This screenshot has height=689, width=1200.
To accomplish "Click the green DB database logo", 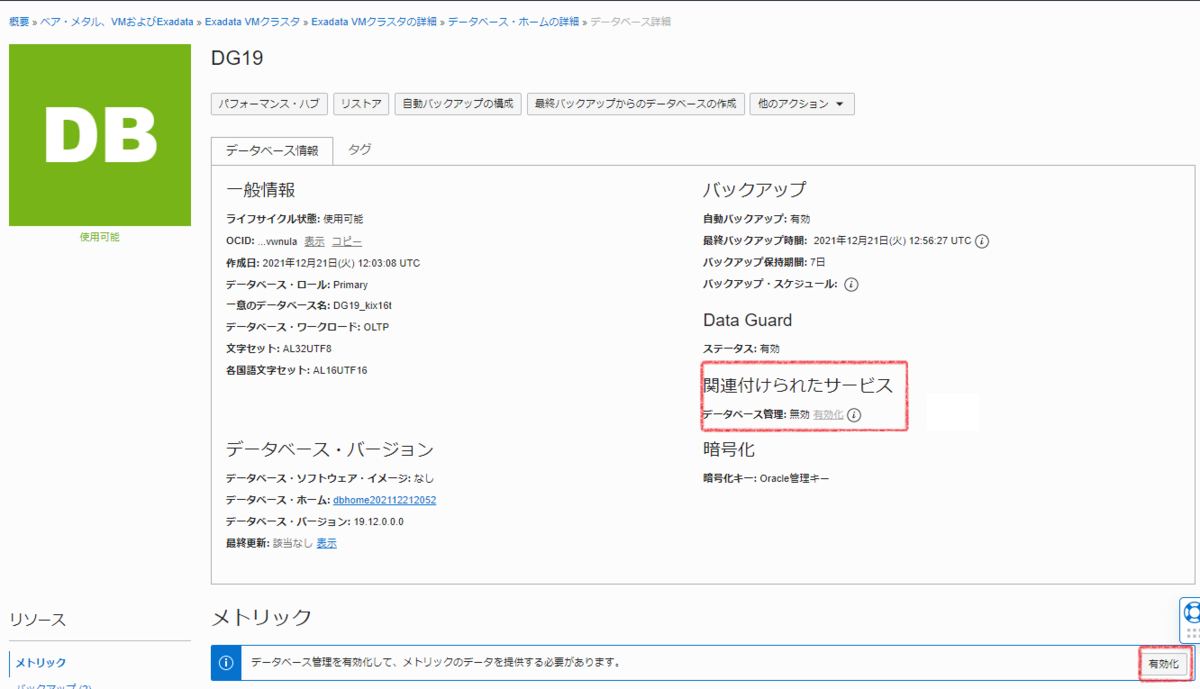I will pyautogui.click(x=99, y=134).
